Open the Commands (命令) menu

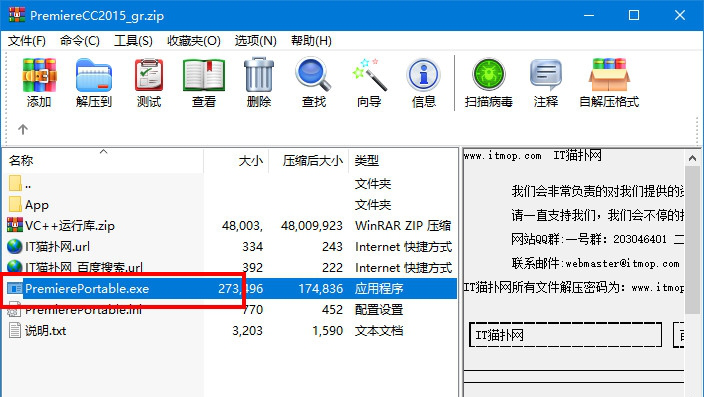pos(80,41)
